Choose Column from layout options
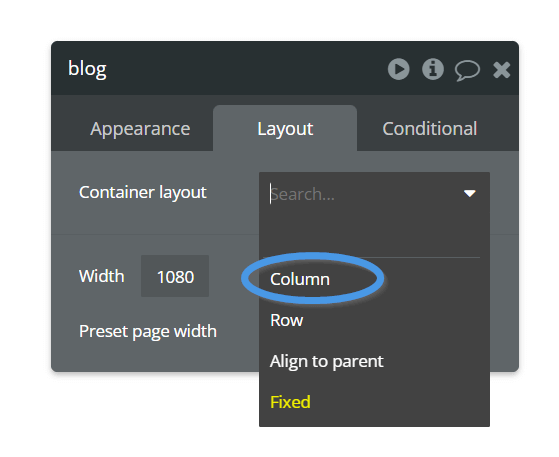559x457 pixels. (300, 279)
